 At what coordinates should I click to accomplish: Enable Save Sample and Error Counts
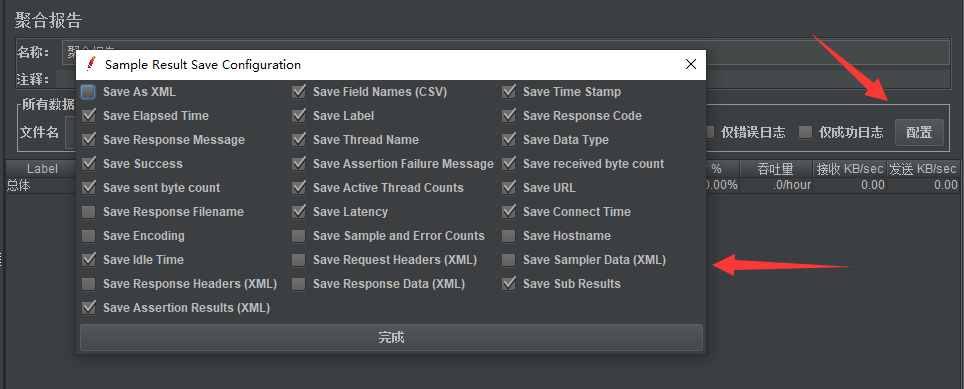point(299,236)
